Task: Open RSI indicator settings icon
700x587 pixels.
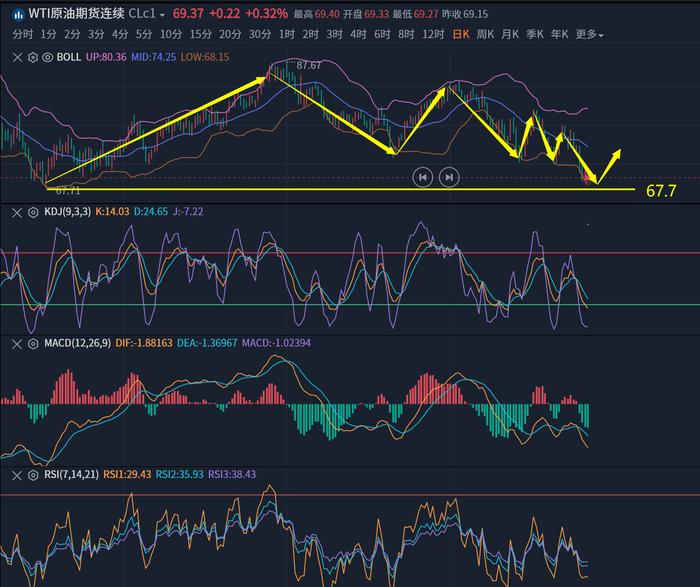Action: 33,475
